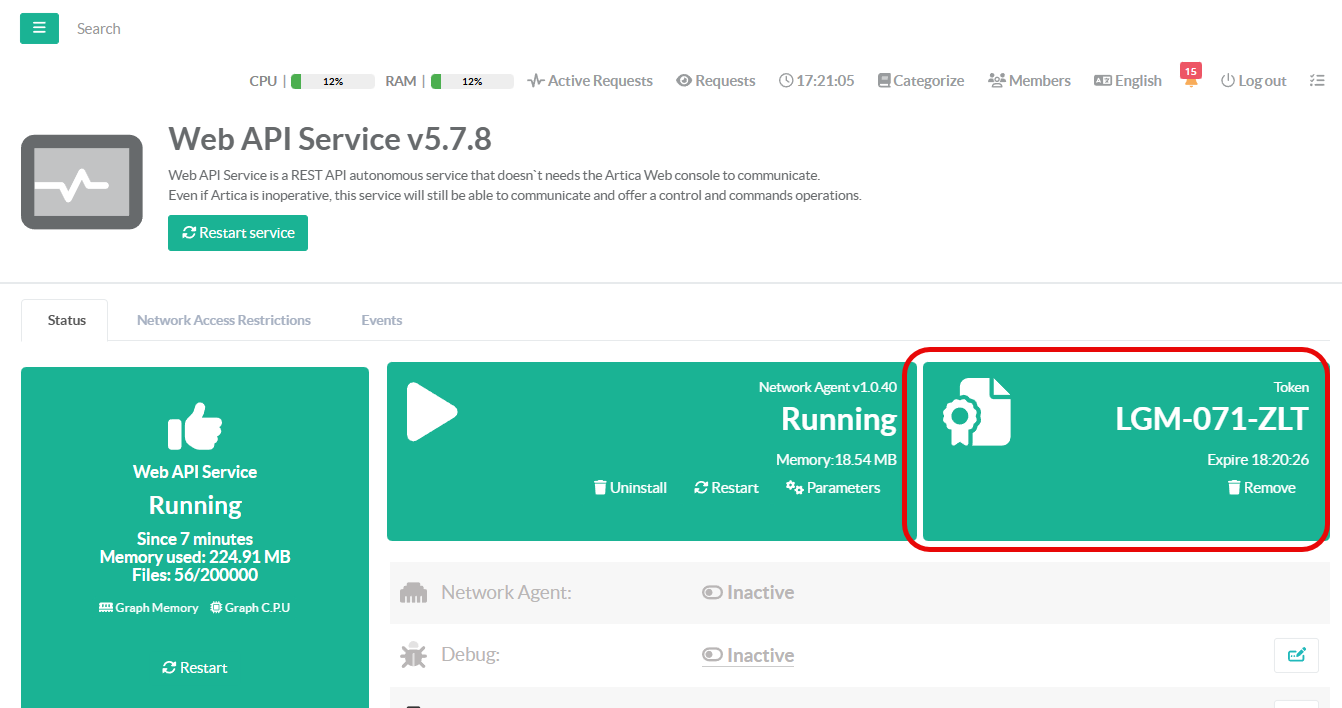
Task: Click the CPU usage progress bar
Action: (333, 81)
